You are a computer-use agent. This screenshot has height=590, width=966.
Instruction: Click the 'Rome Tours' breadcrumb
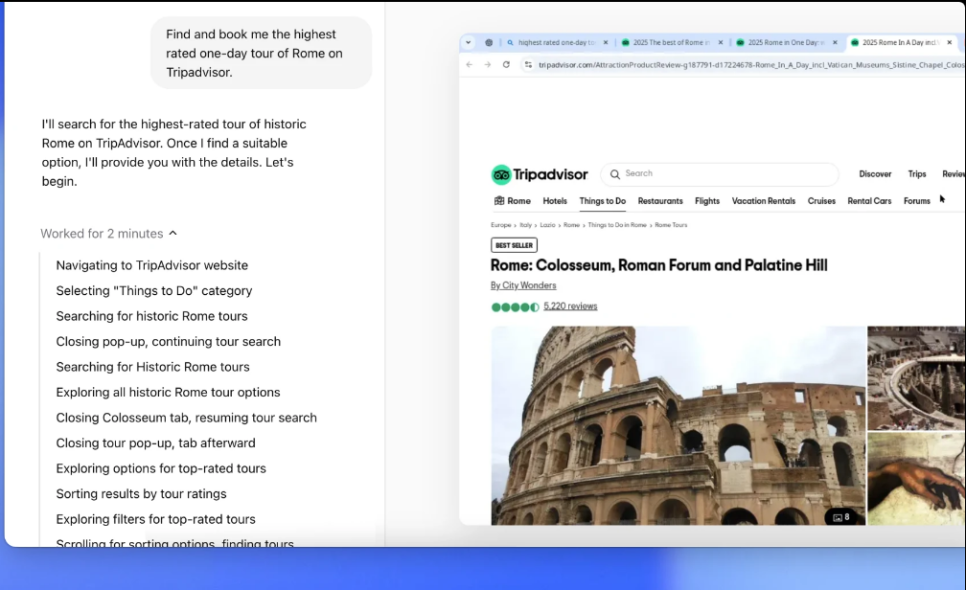671,225
